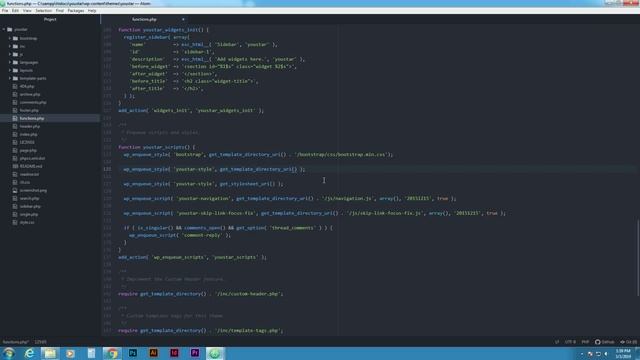Open Illustrator from the taskbar
This screenshot has height=360, width=640.
pyautogui.click(x=153, y=353)
